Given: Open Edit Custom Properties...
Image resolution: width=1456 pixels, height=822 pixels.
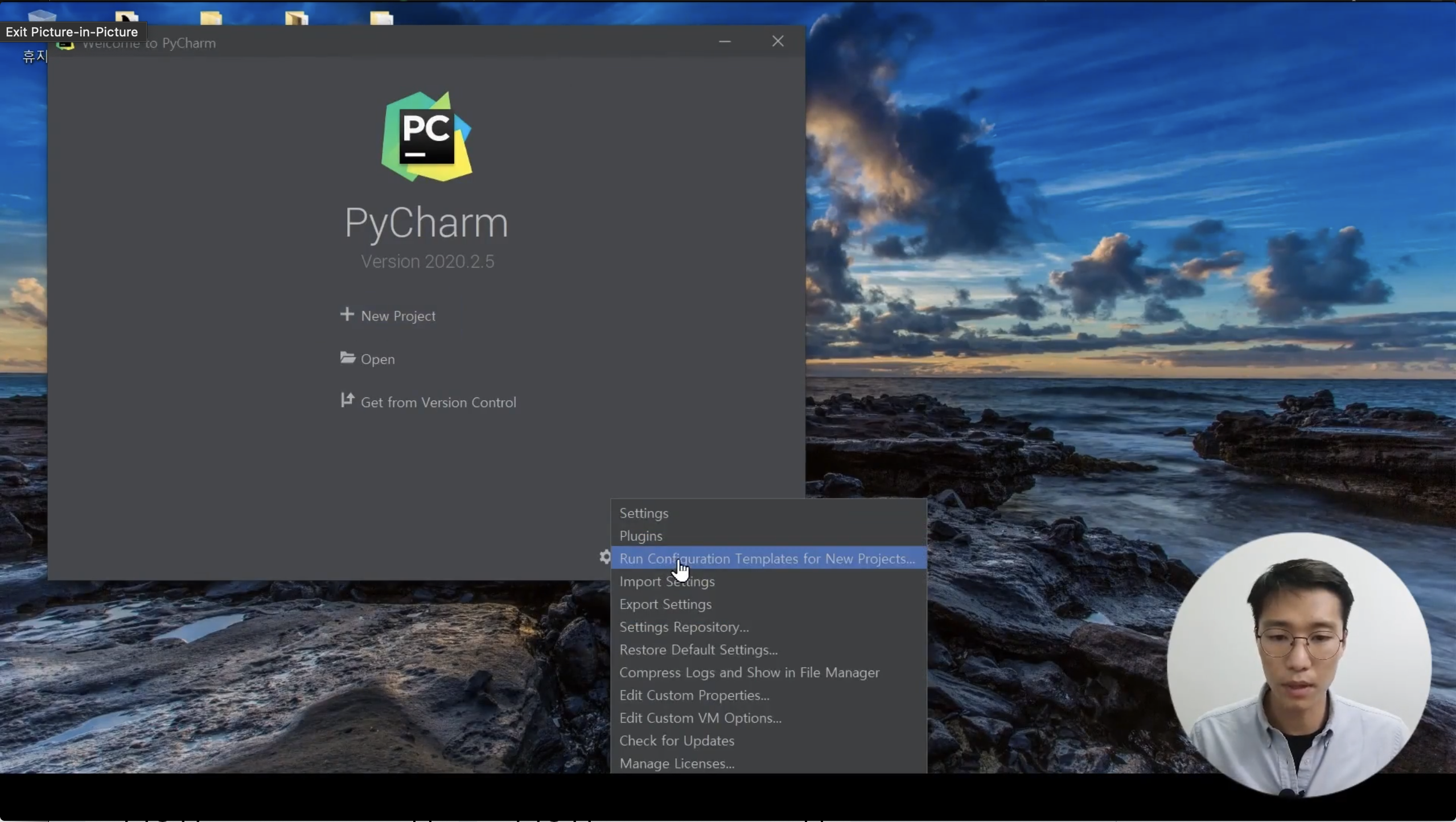Looking at the screenshot, I should [x=768, y=695].
